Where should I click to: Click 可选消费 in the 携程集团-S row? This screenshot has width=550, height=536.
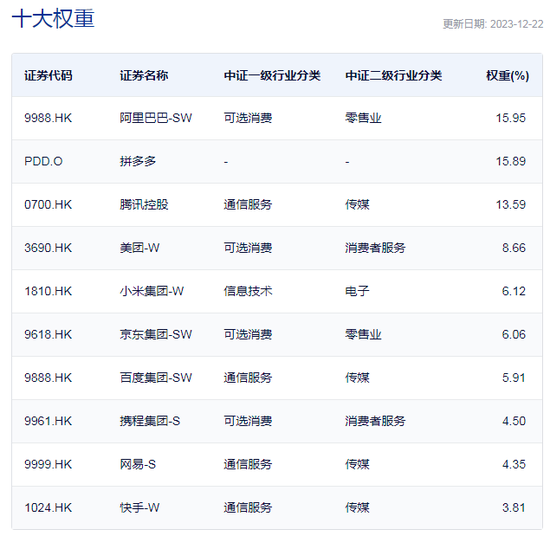pyautogui.click(x=248, y=421)
